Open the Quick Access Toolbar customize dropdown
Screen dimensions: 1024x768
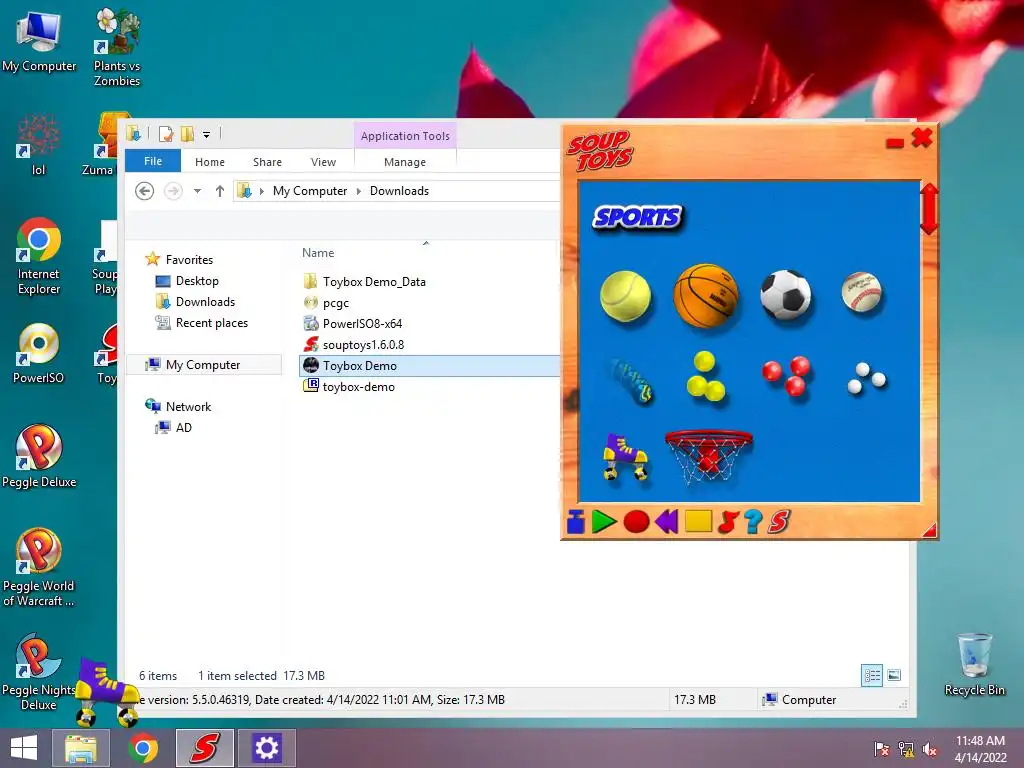206,135
